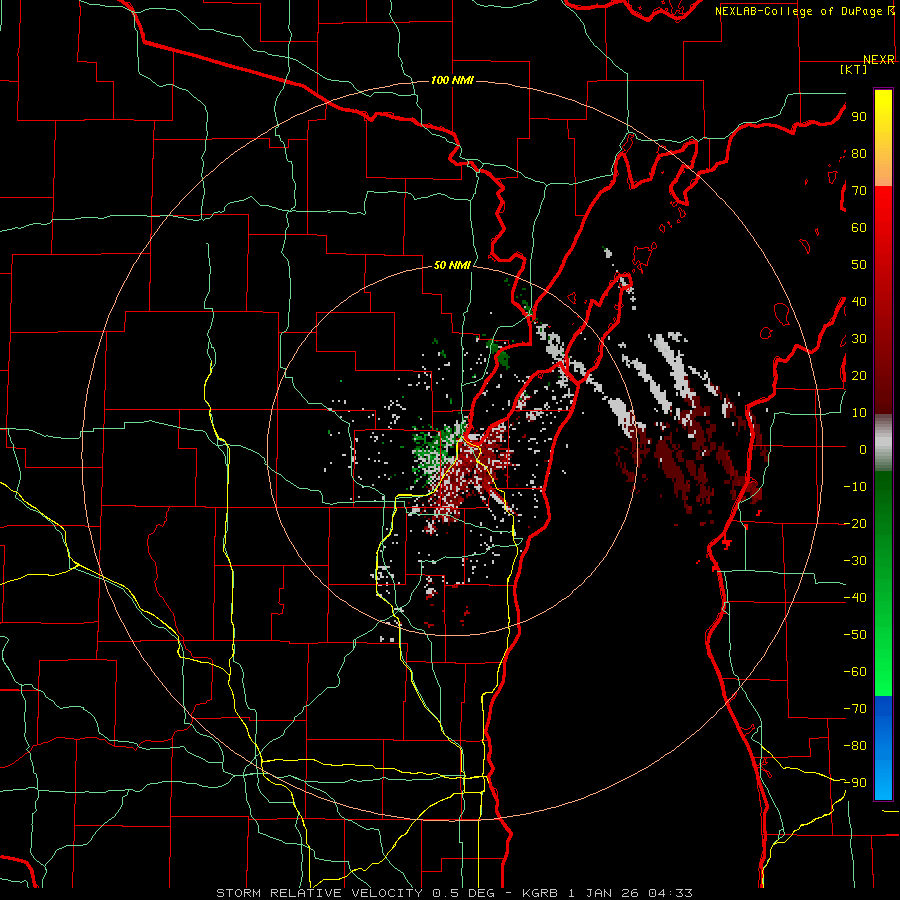
Task: Click the bright green segment of color bar
Action: tap(883, 660)
